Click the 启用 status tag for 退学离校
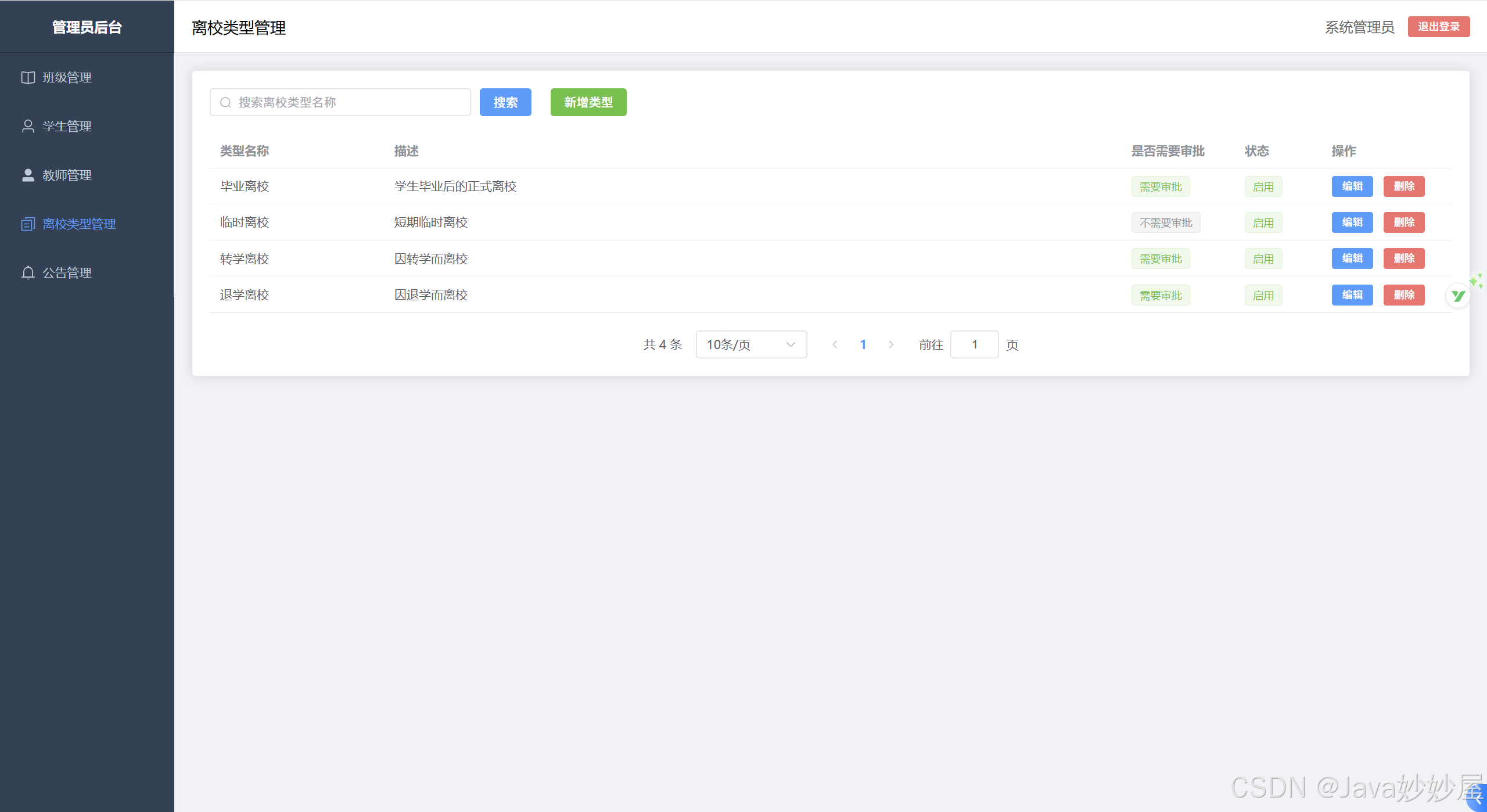 coord(1263,296)
